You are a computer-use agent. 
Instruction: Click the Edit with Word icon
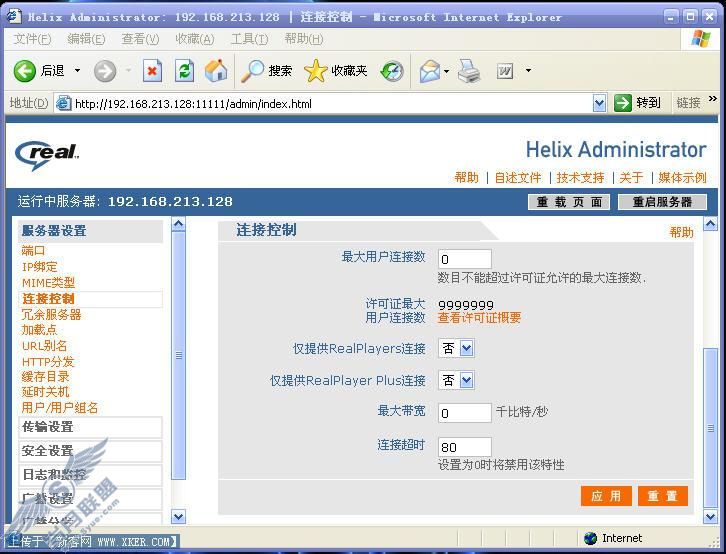[505, 71]
